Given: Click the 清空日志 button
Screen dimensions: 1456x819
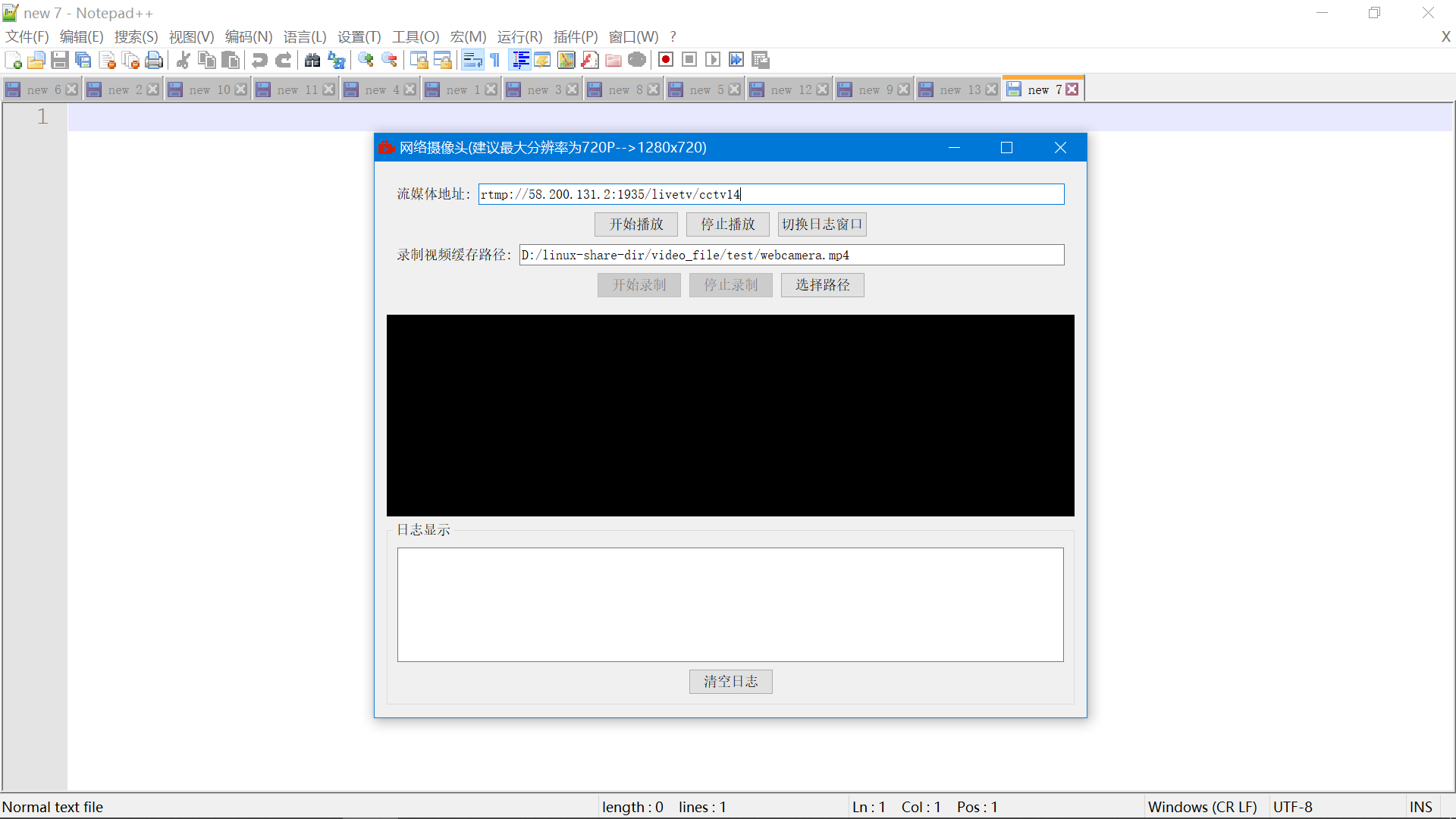Looking at the screenshot, I should (730, 682).
